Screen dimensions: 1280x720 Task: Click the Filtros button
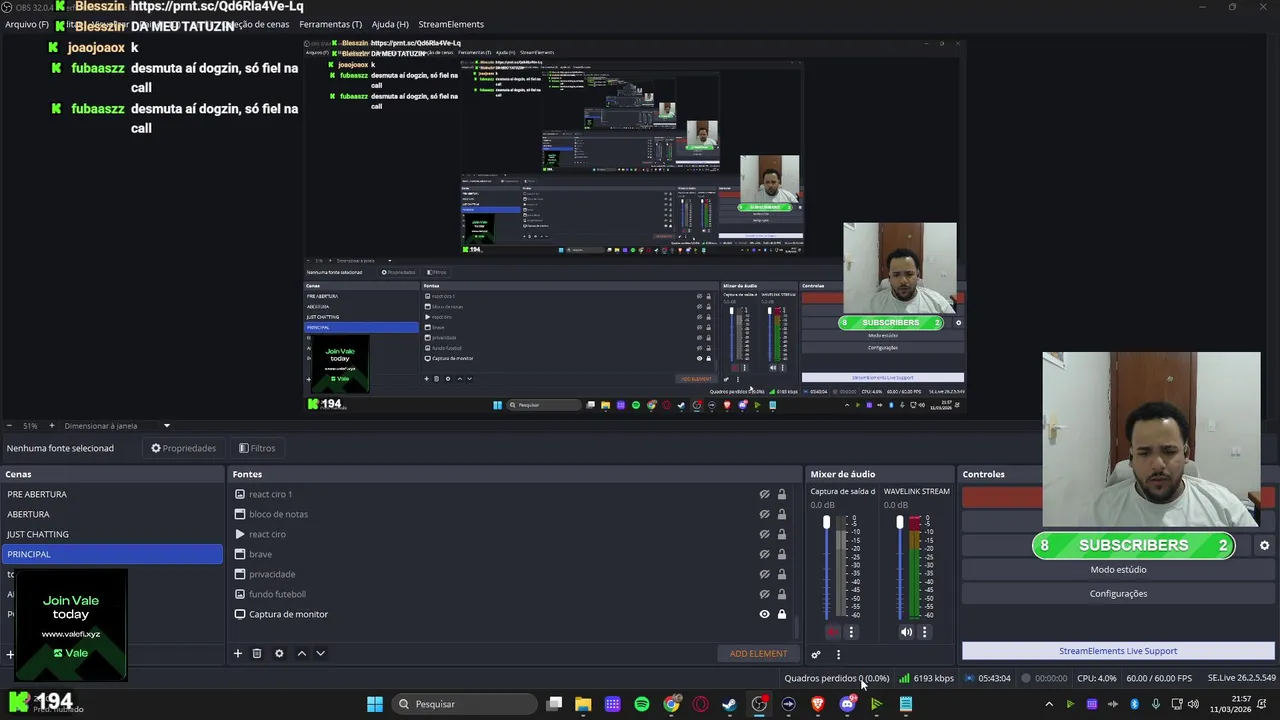(x=257, y=448)
